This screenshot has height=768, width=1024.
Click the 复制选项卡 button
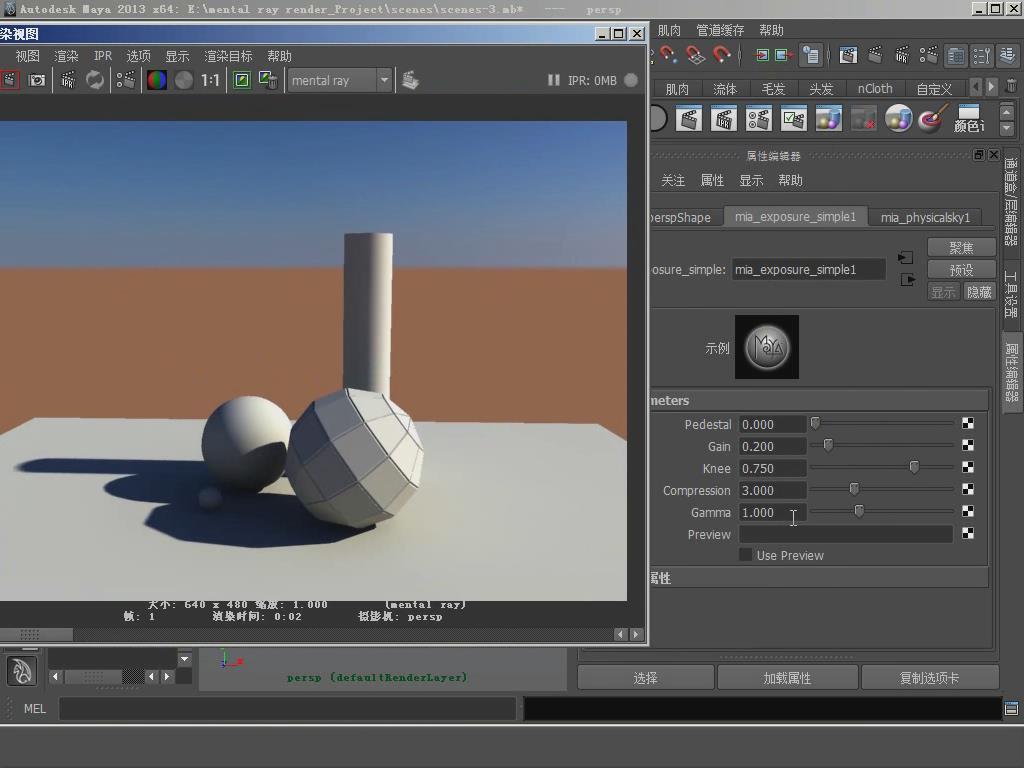pyautogui.click(x=929, y=678)
